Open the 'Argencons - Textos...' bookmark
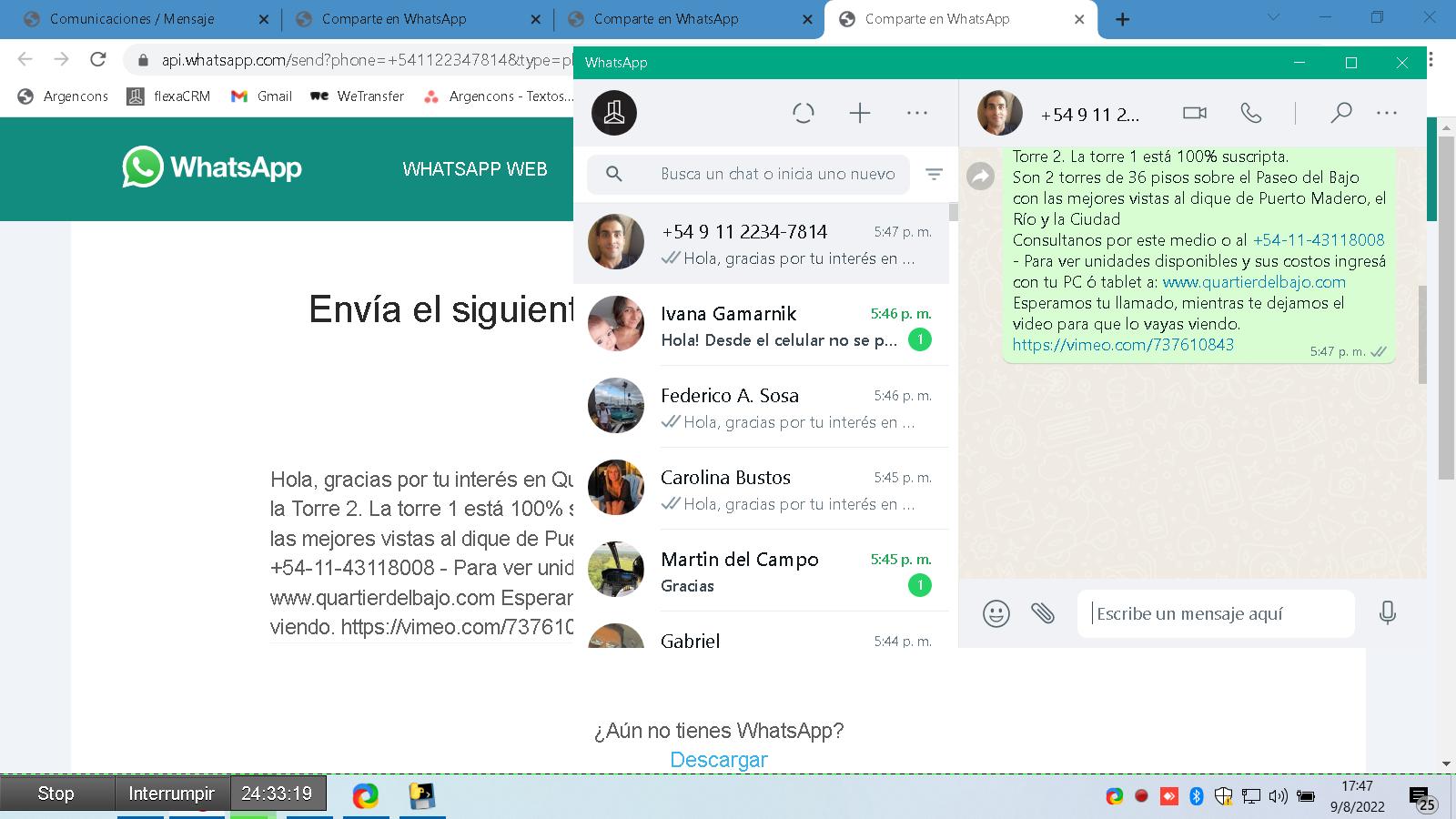The width and height of the screenshot is (1456, 819). (499, 96)
